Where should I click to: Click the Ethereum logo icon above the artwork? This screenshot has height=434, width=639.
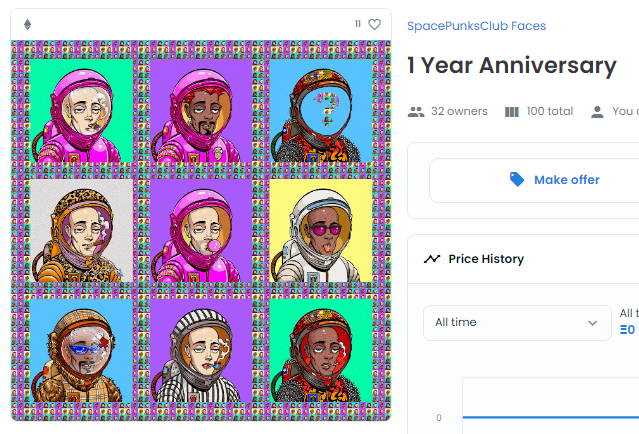pyautogui.click(x=27, y=24)
